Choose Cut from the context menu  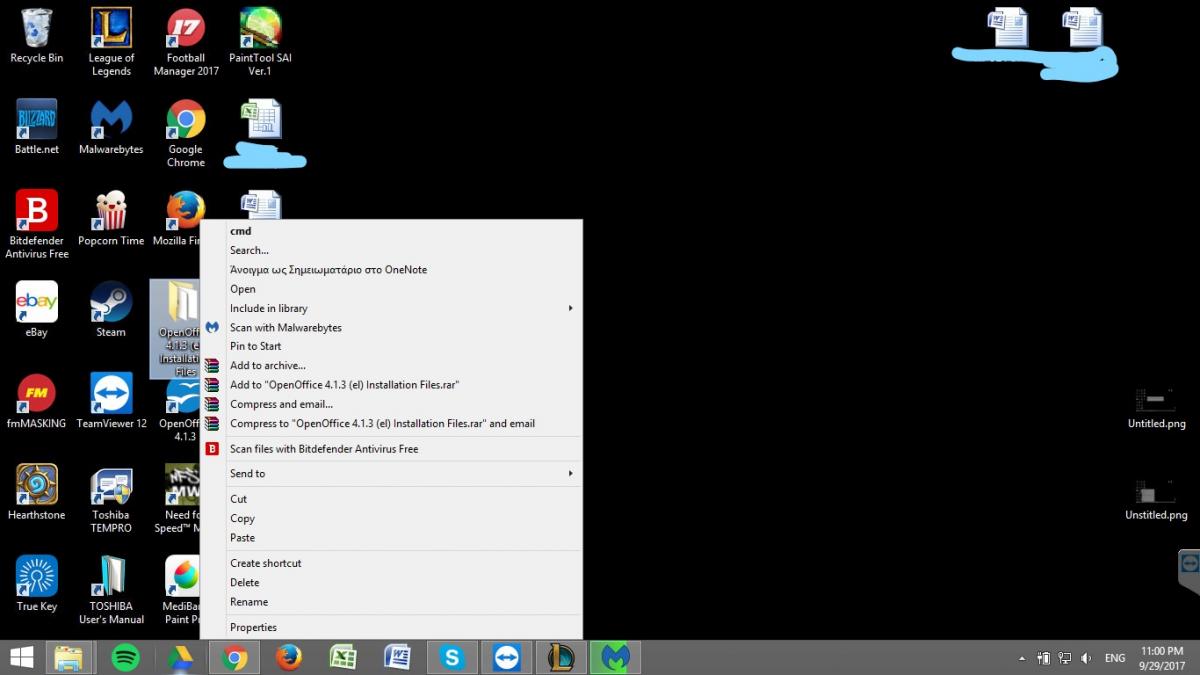click(391, 499)
